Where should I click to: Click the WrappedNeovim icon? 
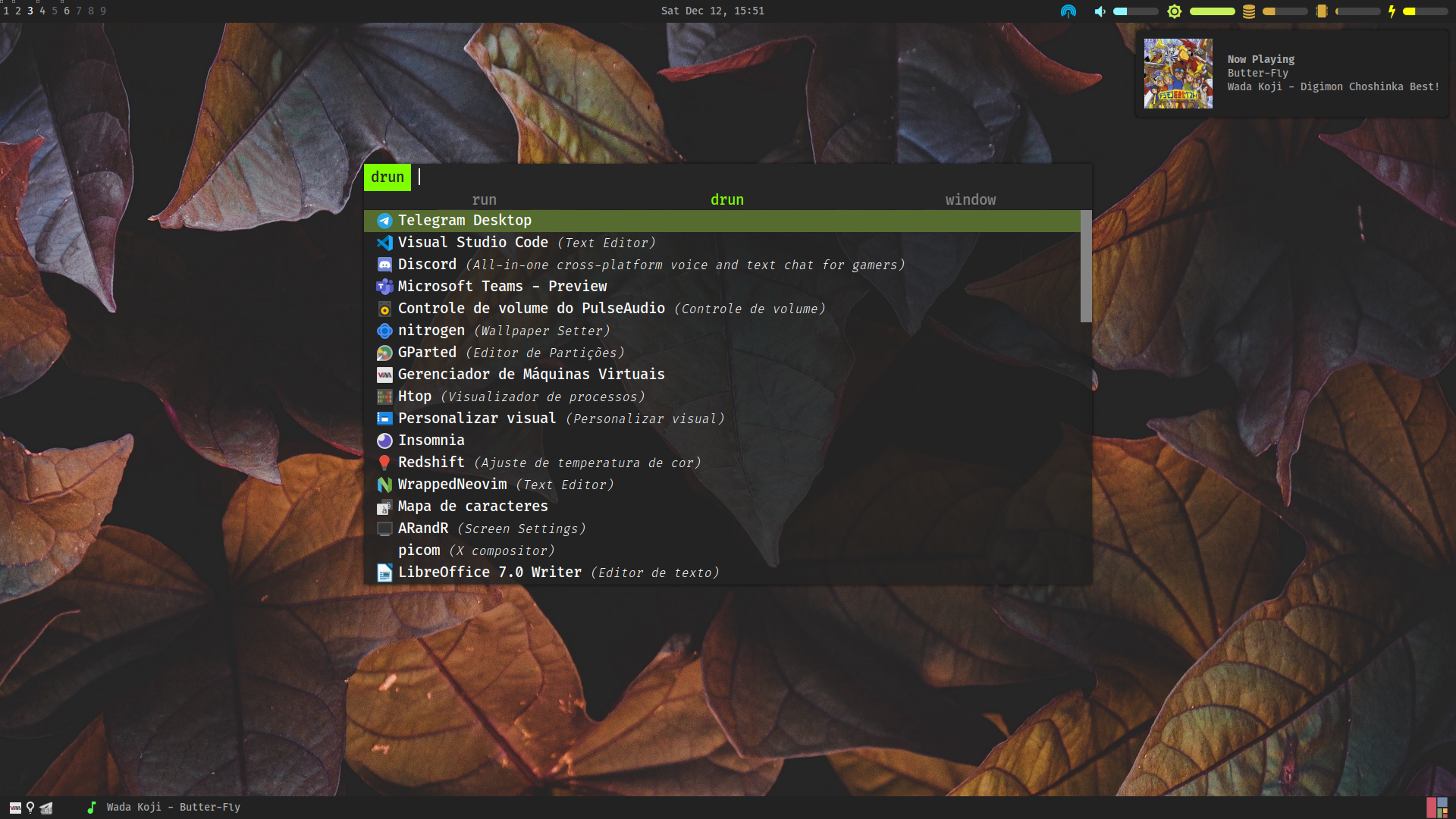coord(384,485)
